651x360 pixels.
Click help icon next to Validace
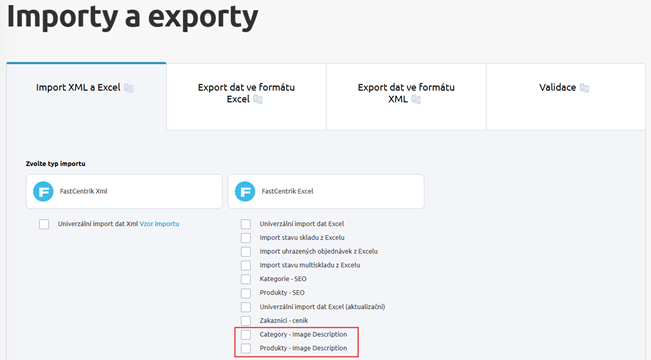pyautogui.click(x=585, y=88)
